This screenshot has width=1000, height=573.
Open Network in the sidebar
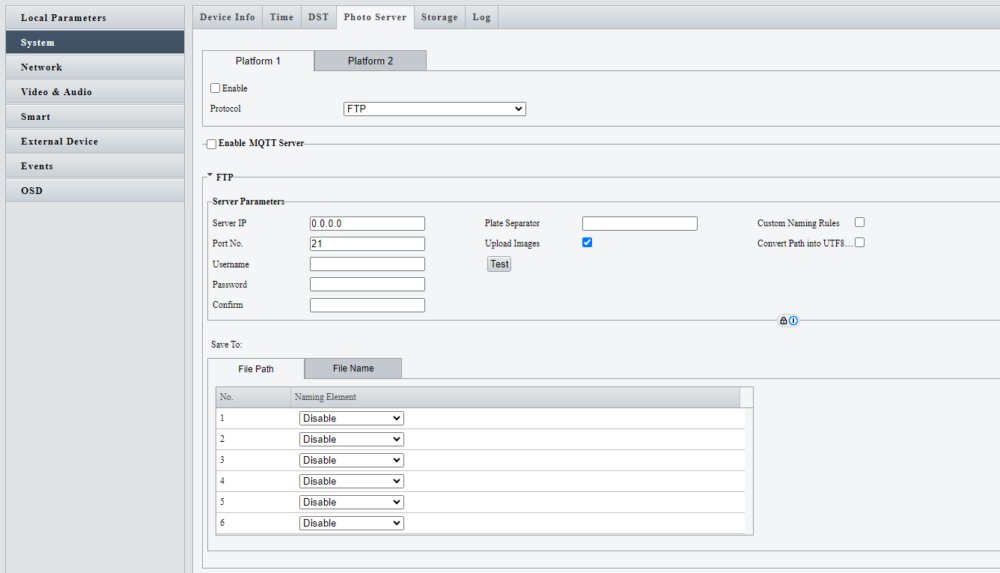click(x=95, y=67)
